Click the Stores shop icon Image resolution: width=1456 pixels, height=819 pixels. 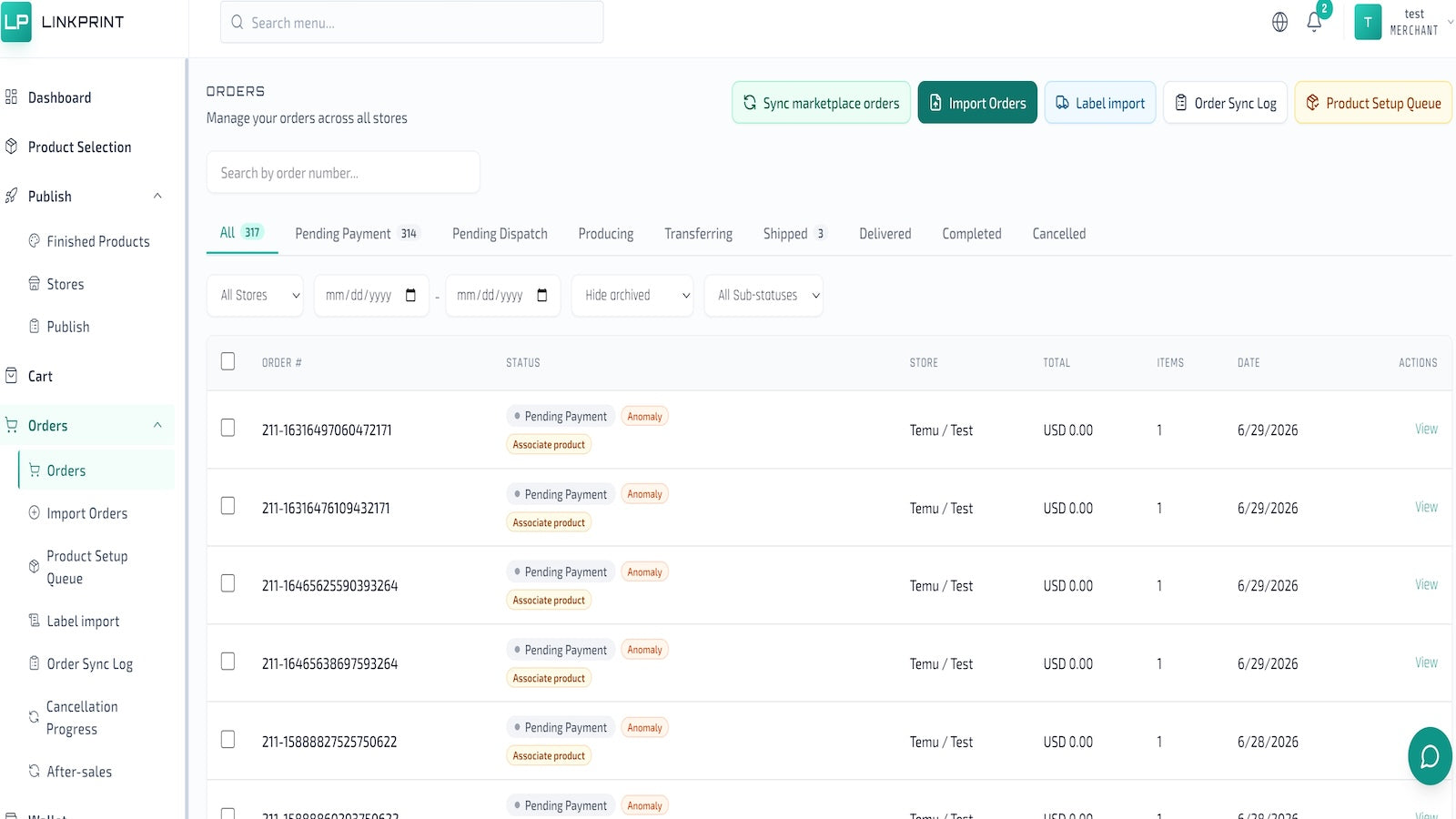tap(35, 284)
